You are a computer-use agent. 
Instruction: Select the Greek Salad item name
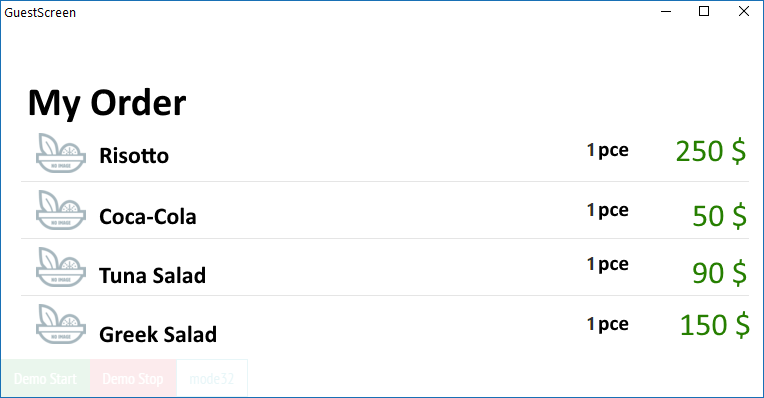pyautogui.click(x=158, y=335)
